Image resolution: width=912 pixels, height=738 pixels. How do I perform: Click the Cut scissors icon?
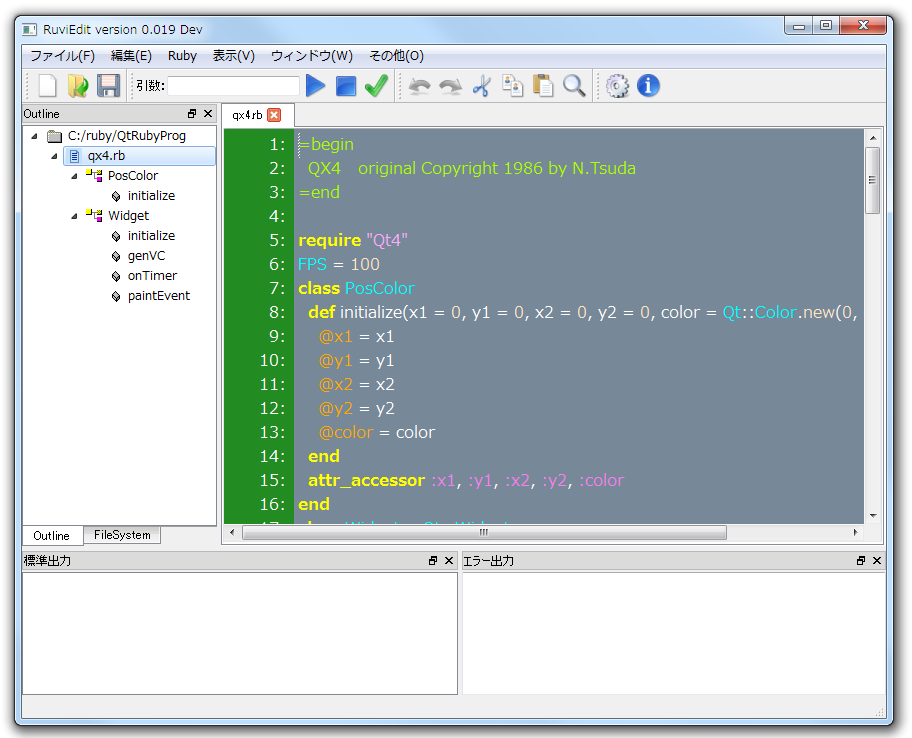click(x=481, y=86)
